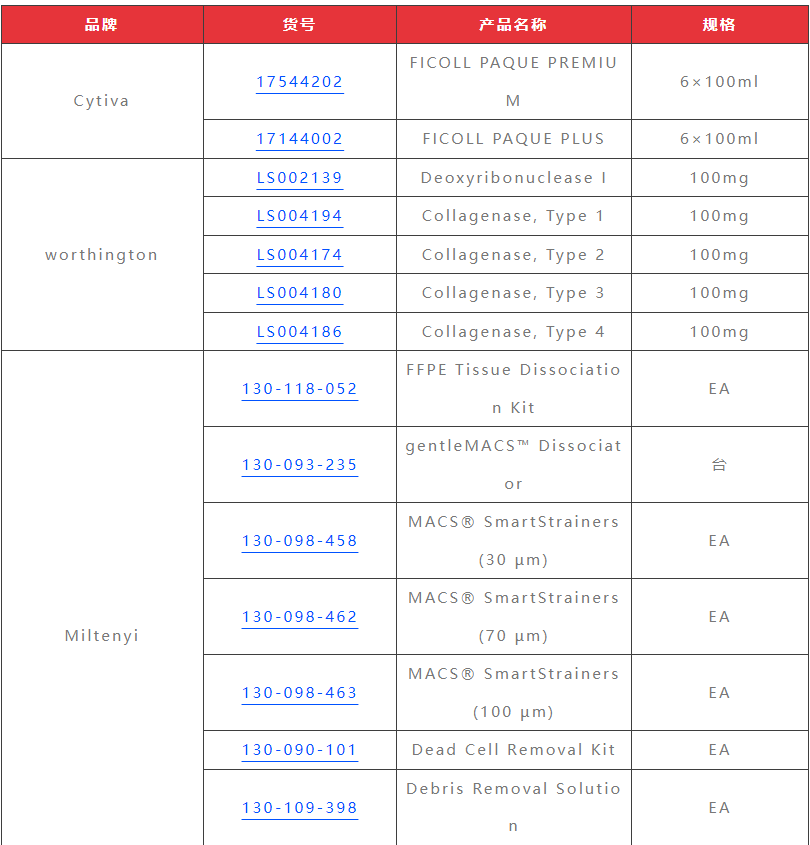Open product link 17544202
This screenshot has width=810, height=845.
tap(299, 82)
